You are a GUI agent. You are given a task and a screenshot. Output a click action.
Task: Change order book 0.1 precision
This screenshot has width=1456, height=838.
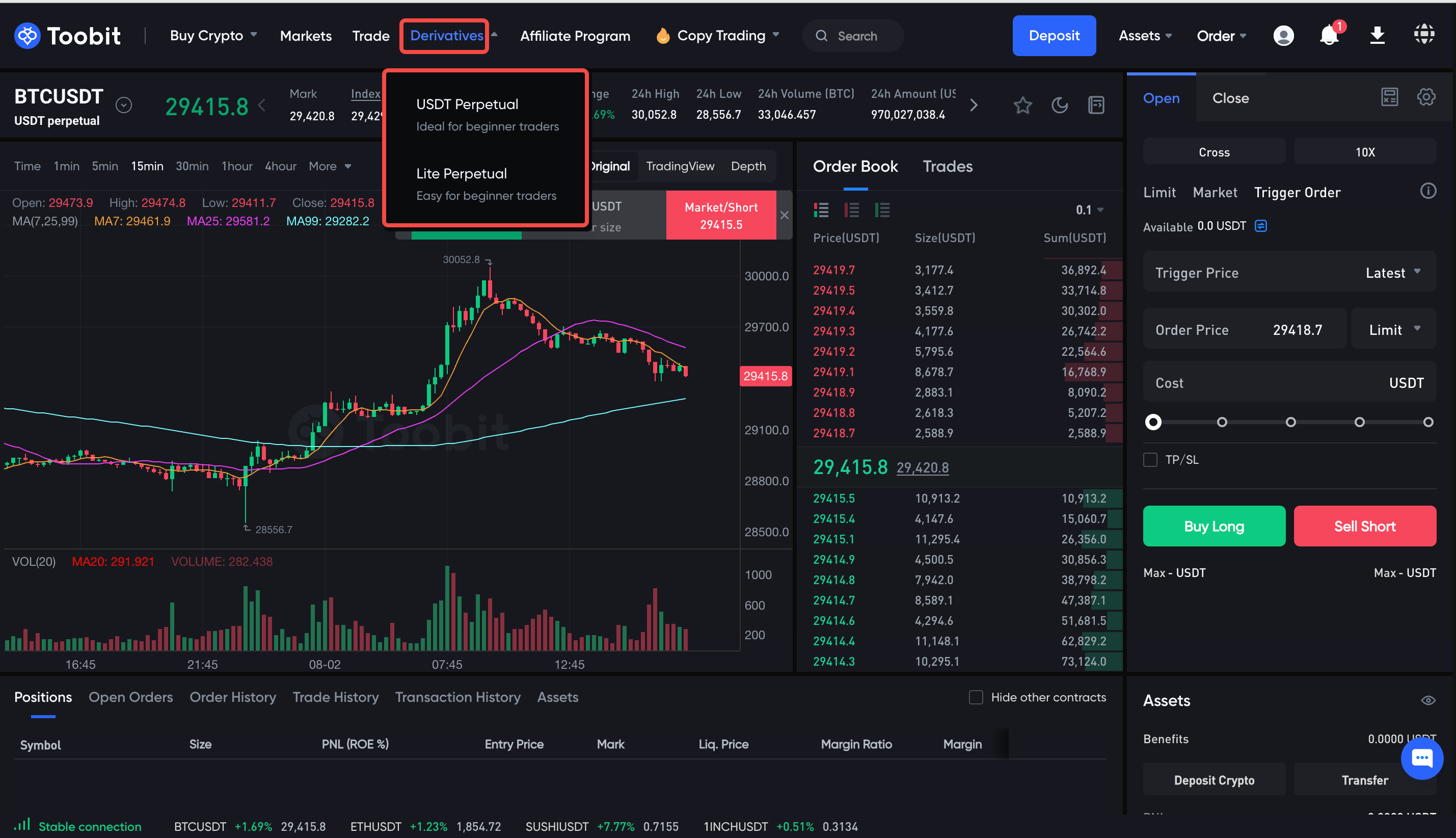(x=1090, y=210)
